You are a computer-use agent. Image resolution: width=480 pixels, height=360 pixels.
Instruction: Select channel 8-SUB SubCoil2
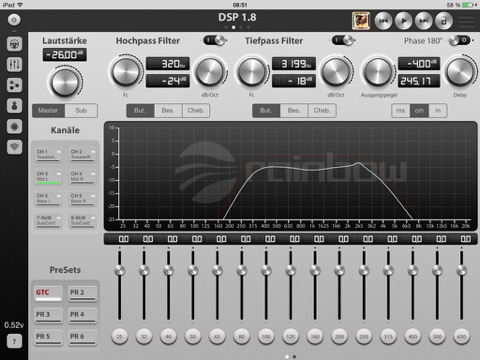[x=82, y=221]
